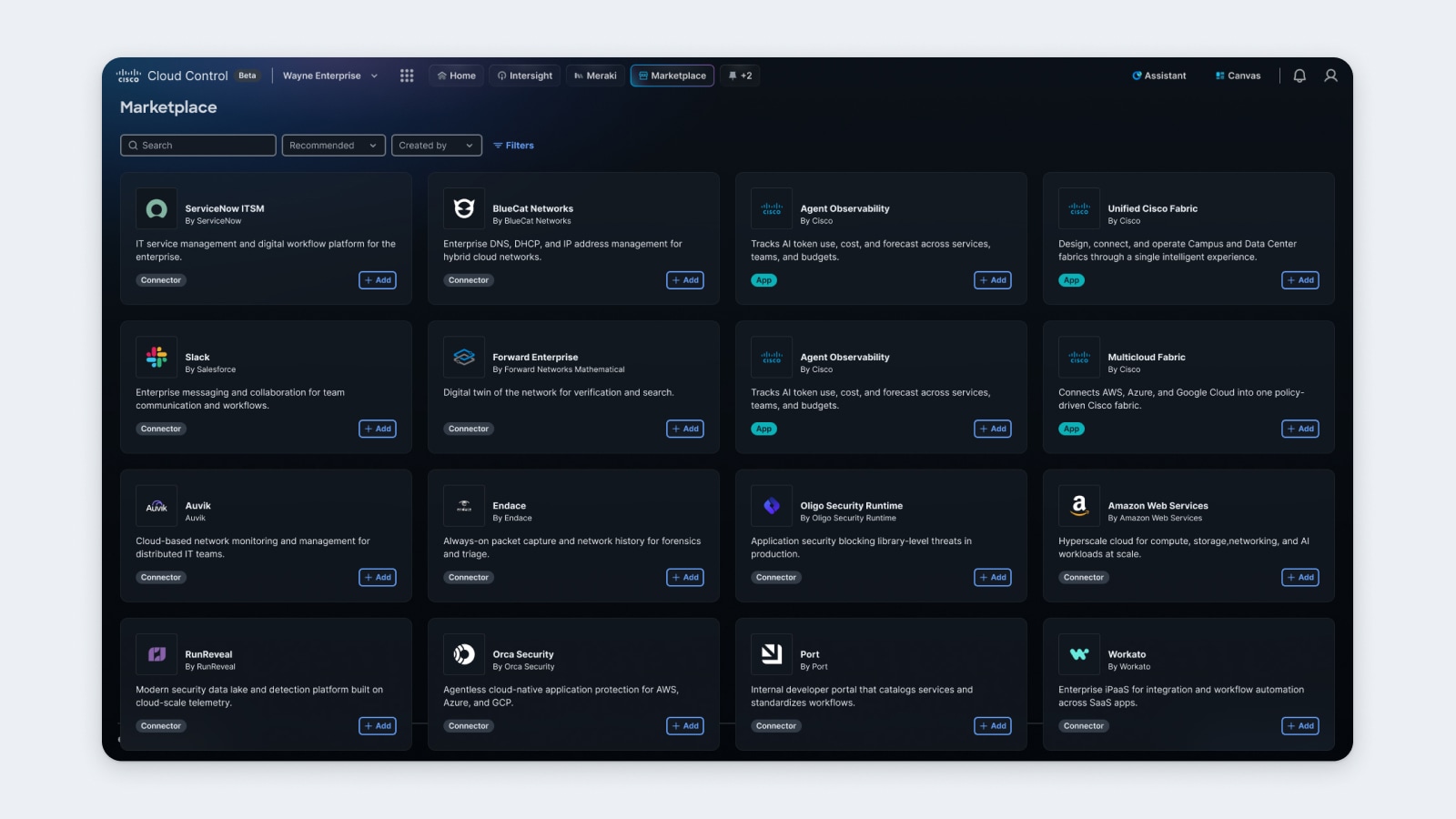The image size is (1456, 819).
Task: Click the BlueCat Networks logo icon
Action: tap(464, 209)
